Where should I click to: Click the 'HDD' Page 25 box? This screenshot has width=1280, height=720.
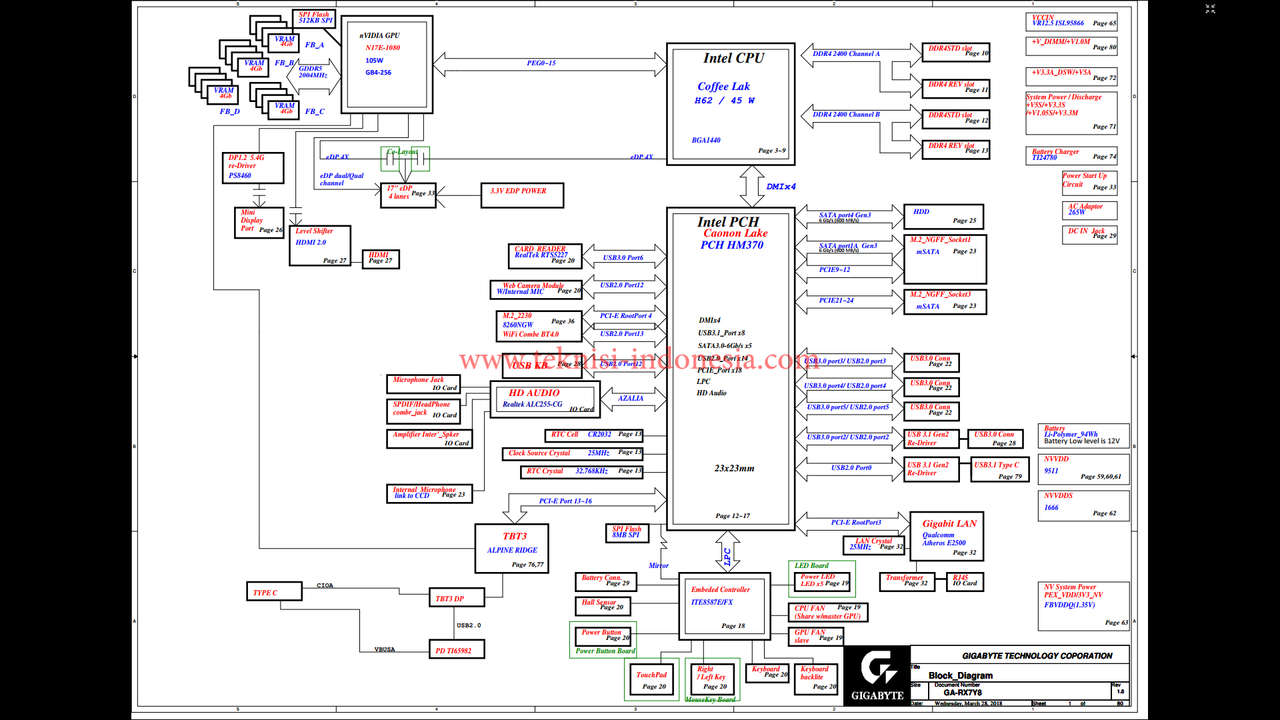tap(943, 216)
